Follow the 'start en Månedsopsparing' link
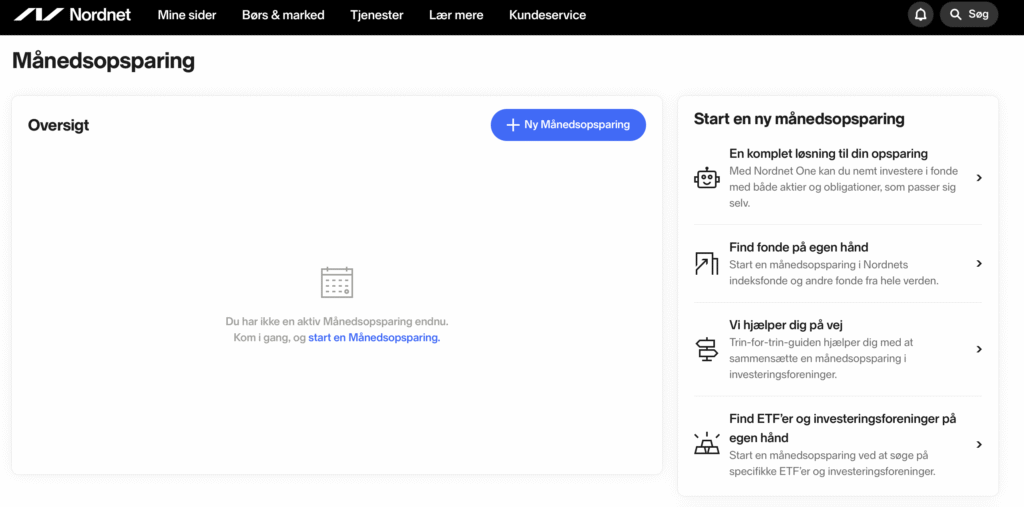The width and height of the screenshot is (1024, 507). pos(374,338)
